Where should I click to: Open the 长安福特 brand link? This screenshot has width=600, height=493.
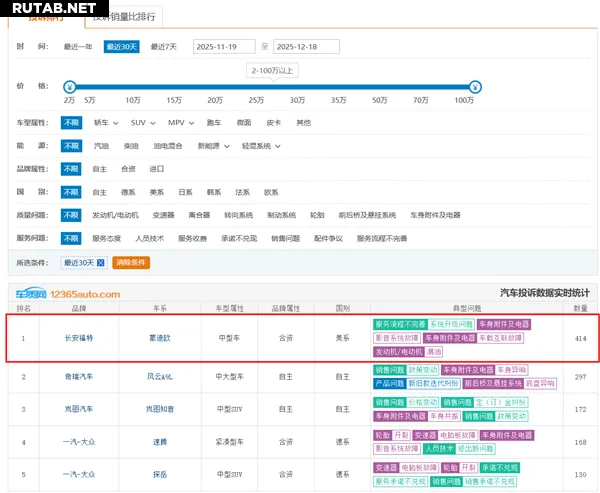point(79,338)
